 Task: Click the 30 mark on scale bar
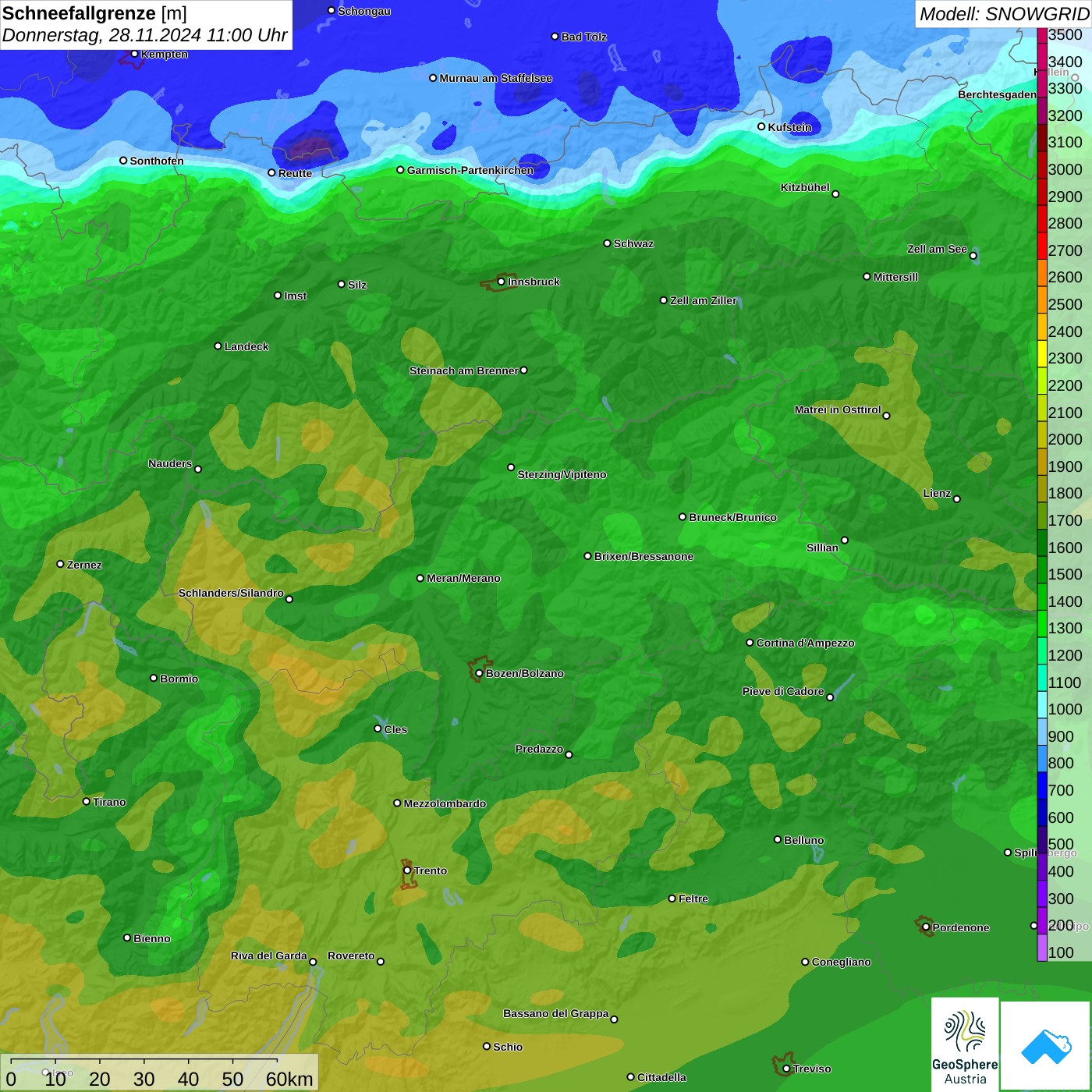tap(144, 1079)
